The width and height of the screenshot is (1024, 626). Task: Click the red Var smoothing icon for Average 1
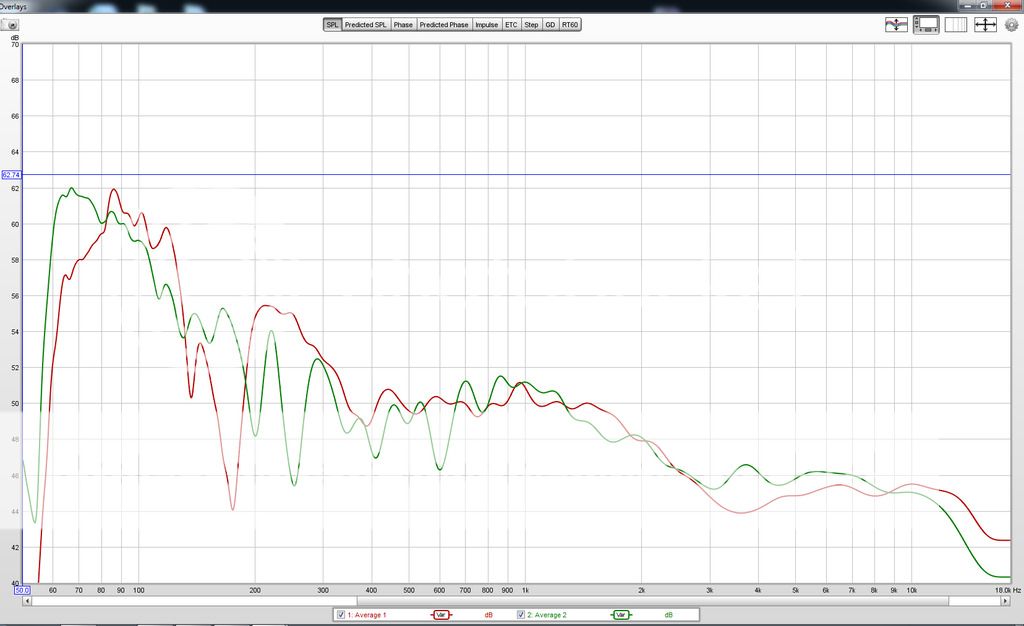(443, 615)
